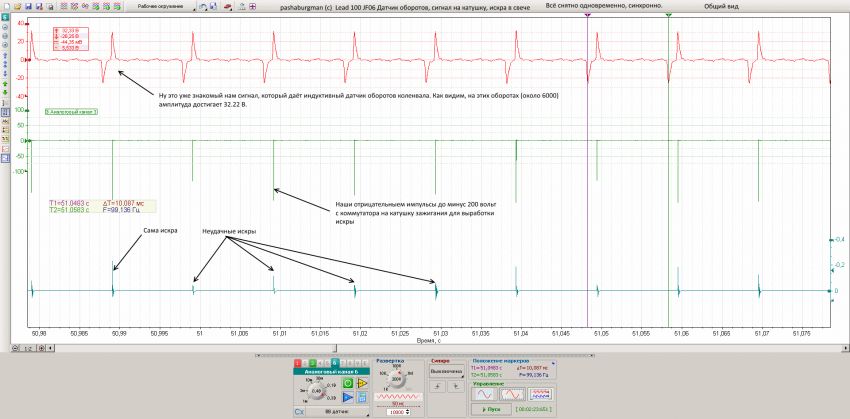
Task: Click the first save diskette icon
Action: pos(27,6)
